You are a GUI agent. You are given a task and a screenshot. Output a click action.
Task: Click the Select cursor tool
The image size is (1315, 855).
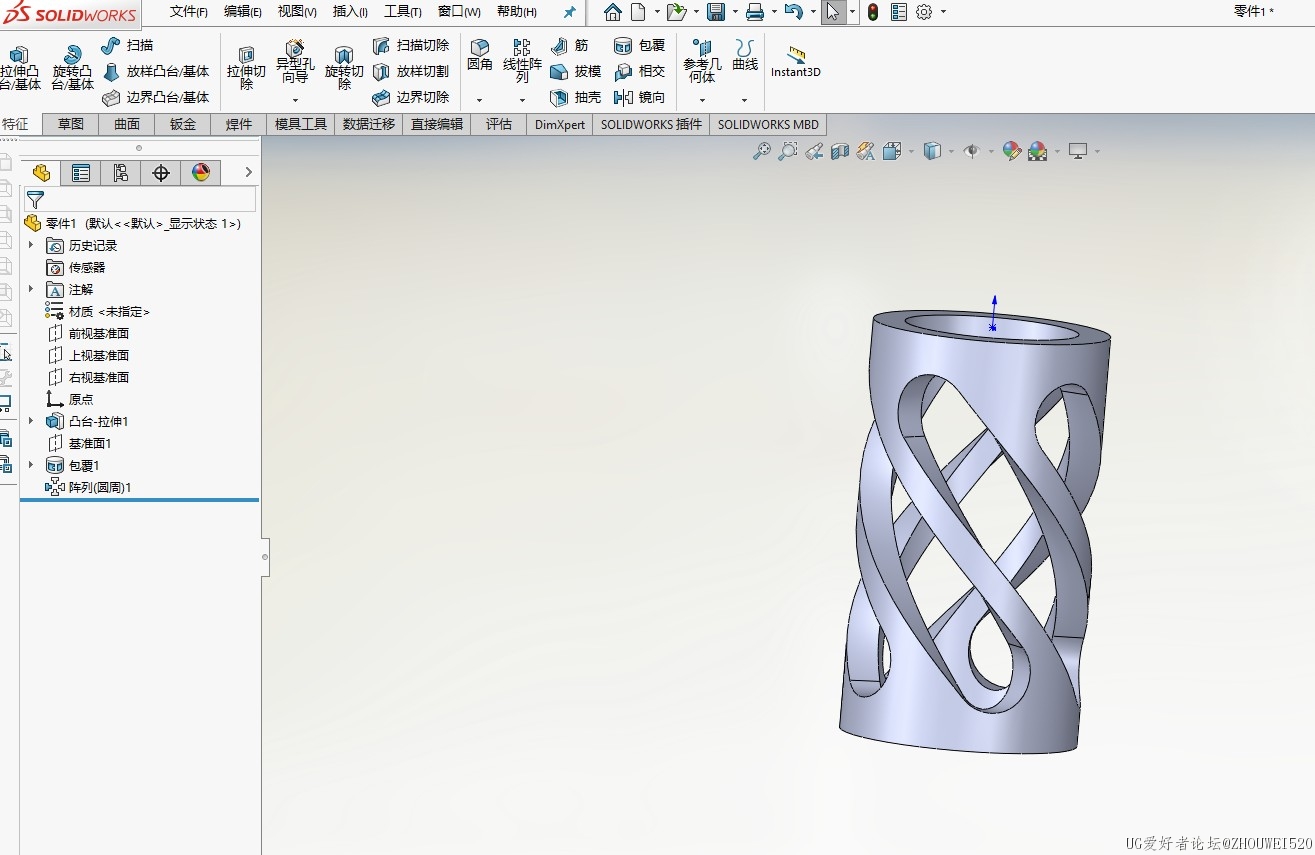click(x=834, y=12)
